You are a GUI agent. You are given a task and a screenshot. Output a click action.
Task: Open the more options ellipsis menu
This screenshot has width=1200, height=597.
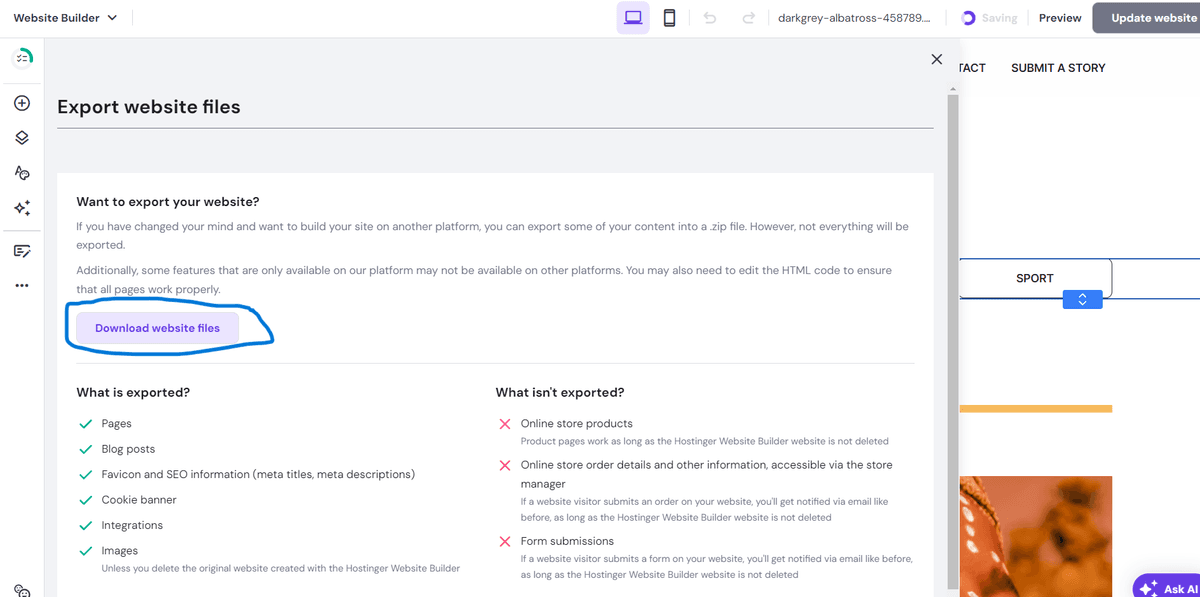[x=22, y=285]
